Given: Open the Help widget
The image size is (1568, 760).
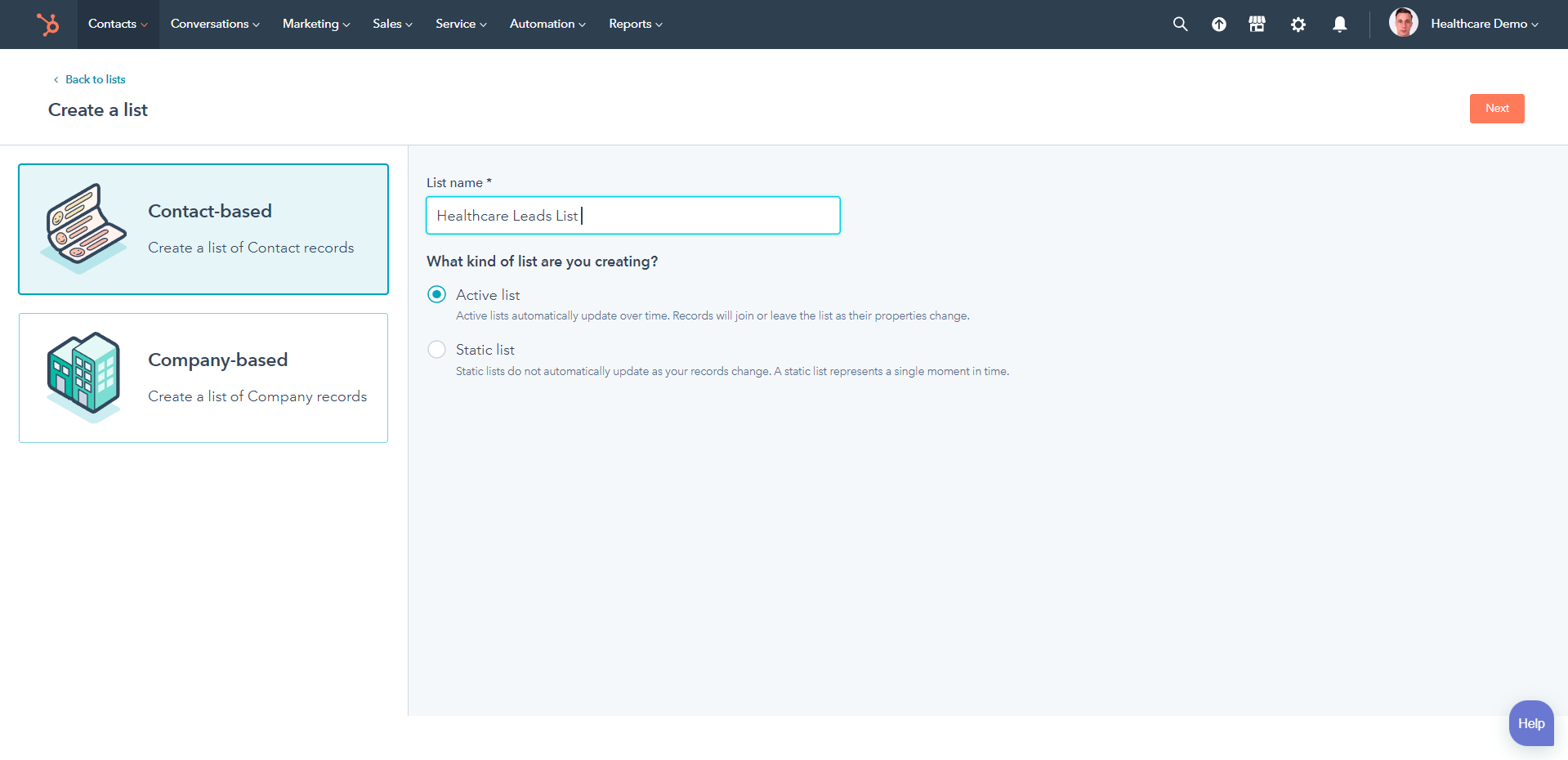Looking at the screenshot, I should tap(1530, 722).
